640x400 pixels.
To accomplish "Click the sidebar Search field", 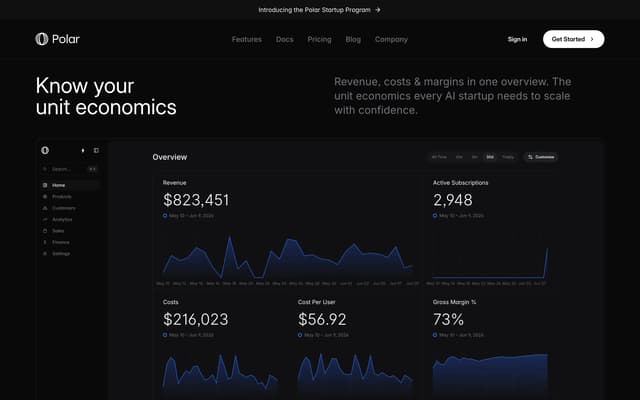I will click(x=70, y=169).
